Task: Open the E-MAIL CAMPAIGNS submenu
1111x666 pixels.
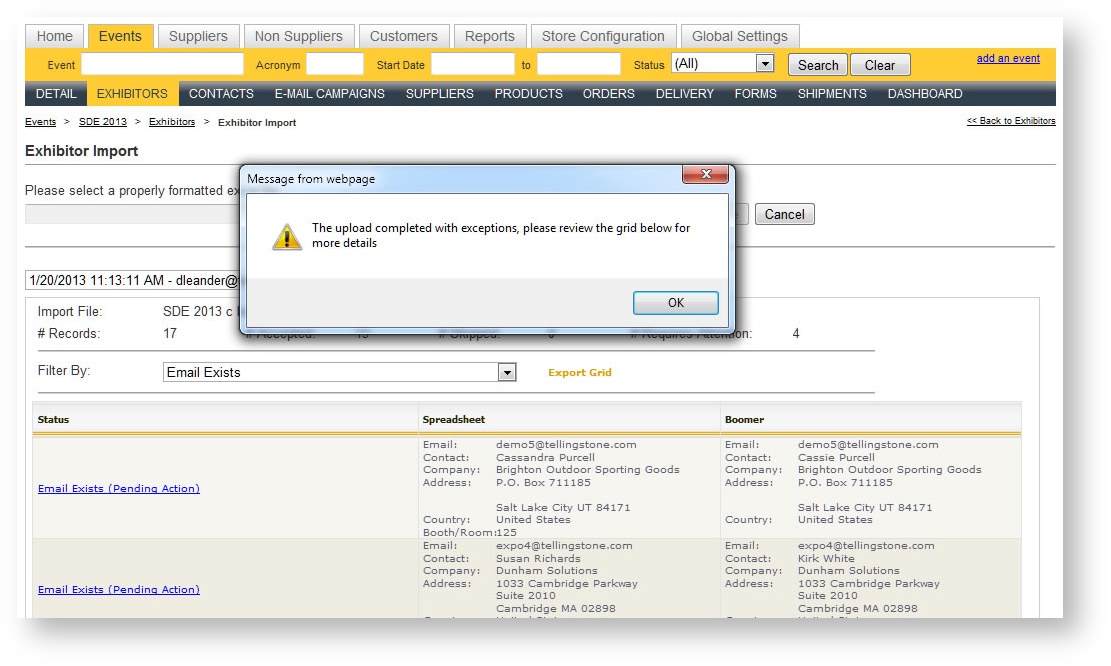Action: (329, 94)
